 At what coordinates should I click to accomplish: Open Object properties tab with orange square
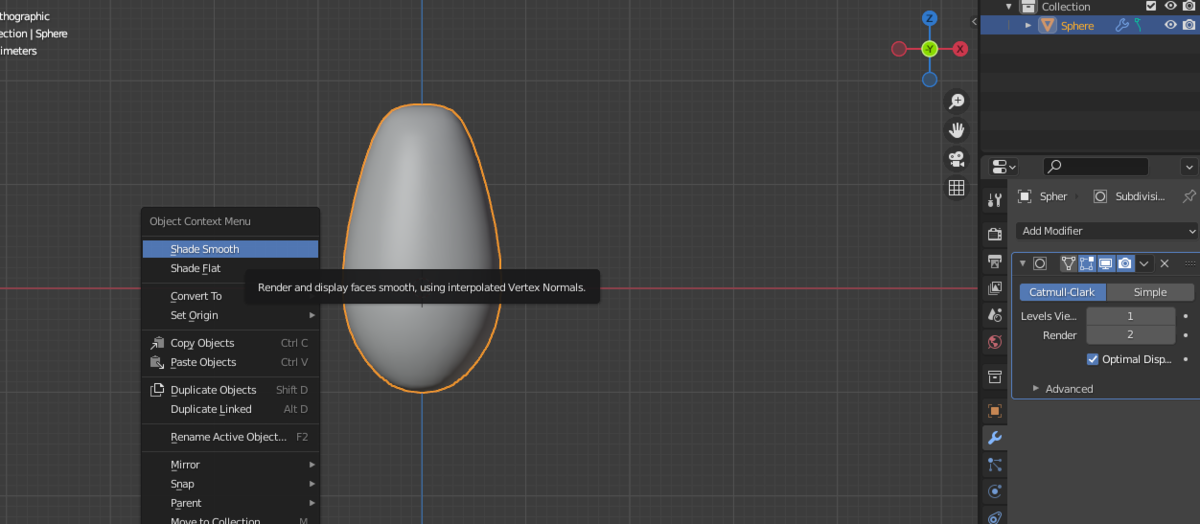(x=994, y=411)
